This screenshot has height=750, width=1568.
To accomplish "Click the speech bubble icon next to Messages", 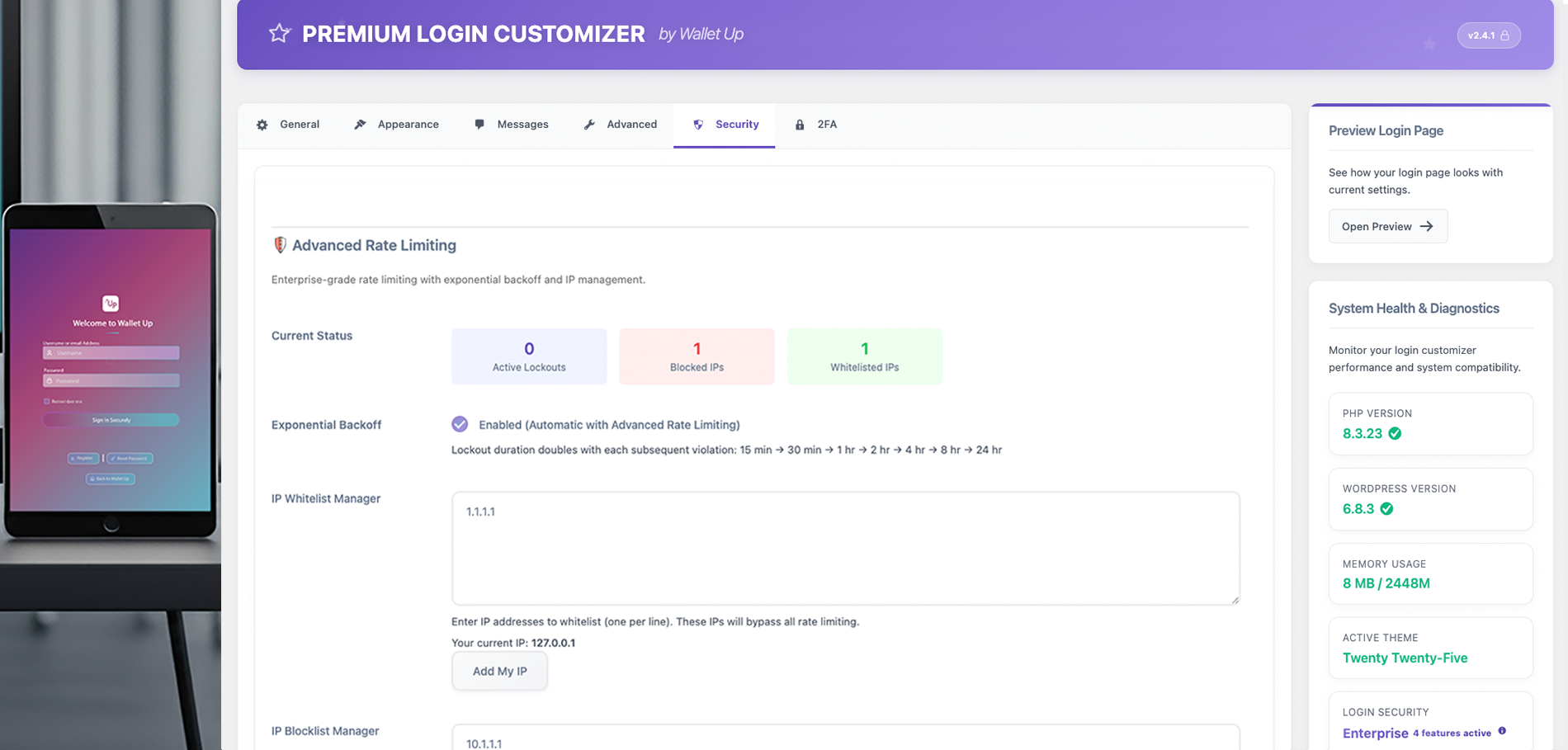I will pos(479,124).
